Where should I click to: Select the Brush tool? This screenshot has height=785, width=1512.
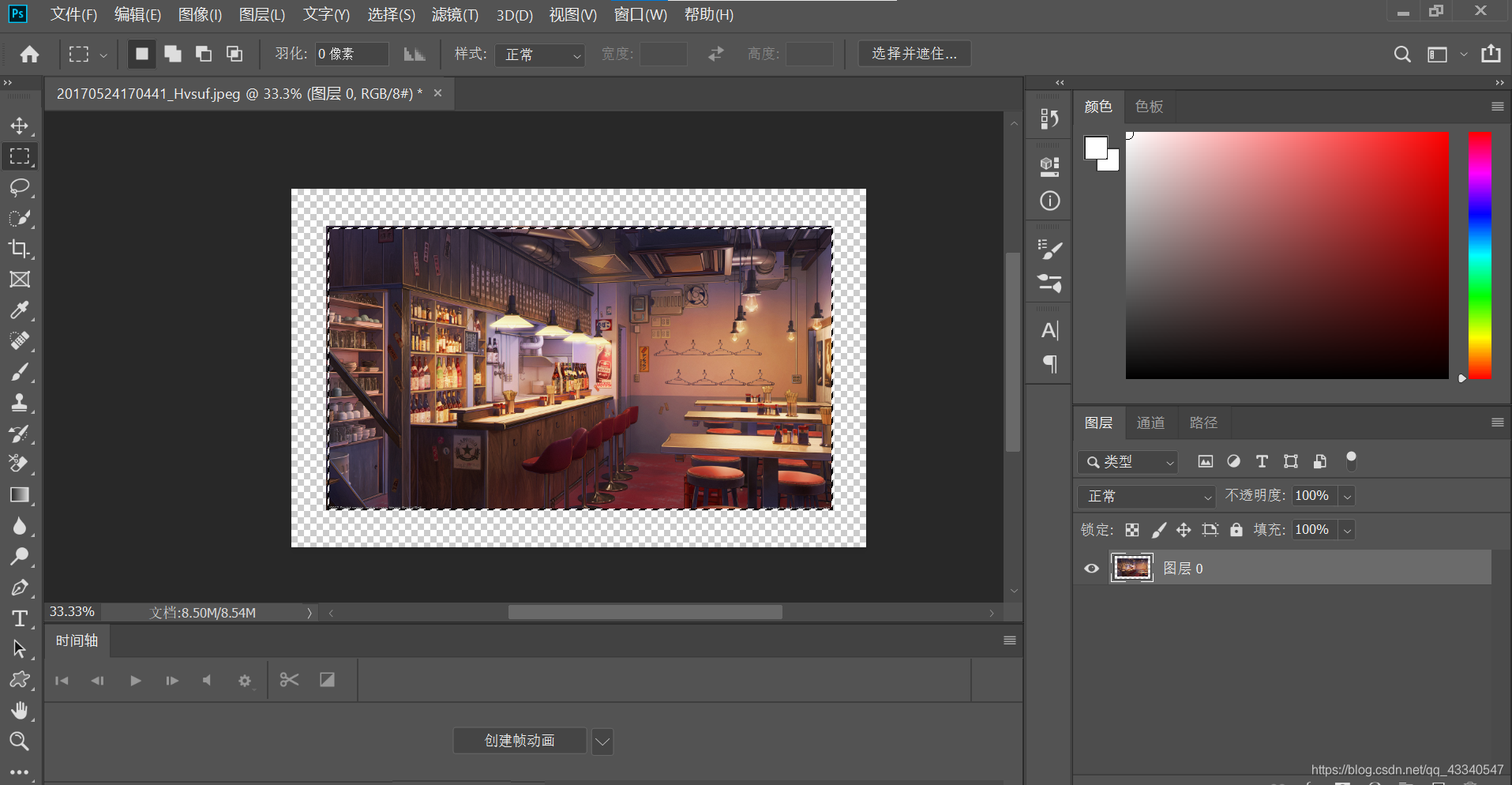pyautogui.click(x=20, y=372)
